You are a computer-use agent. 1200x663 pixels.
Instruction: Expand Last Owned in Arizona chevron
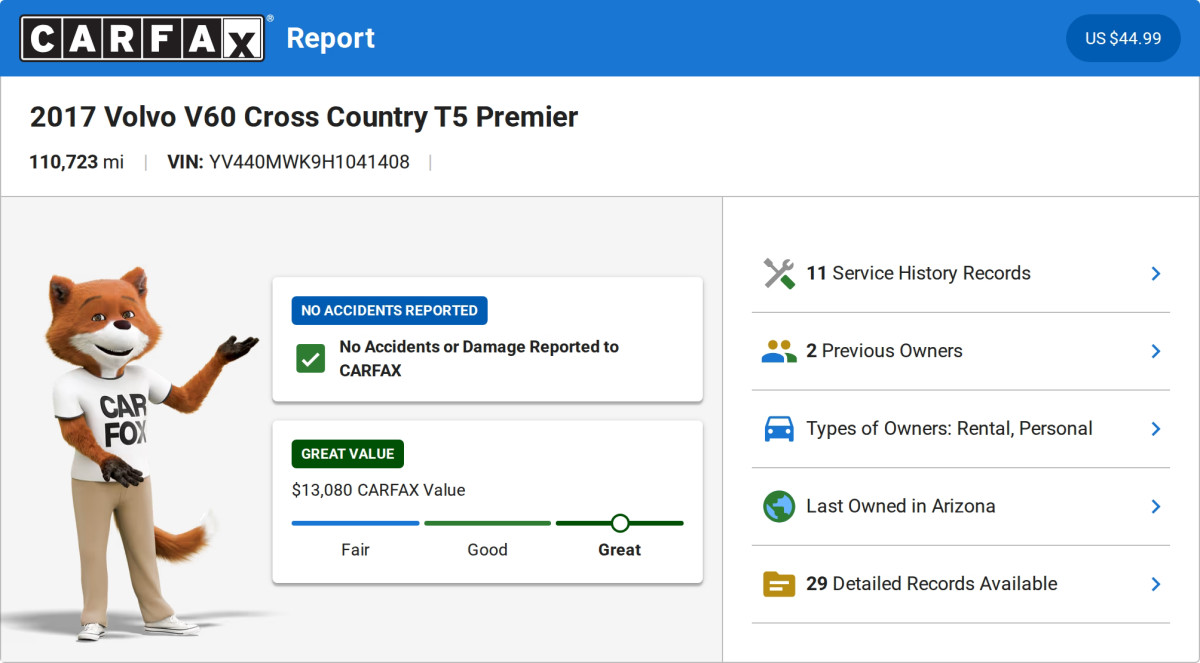coord(1156,506)
